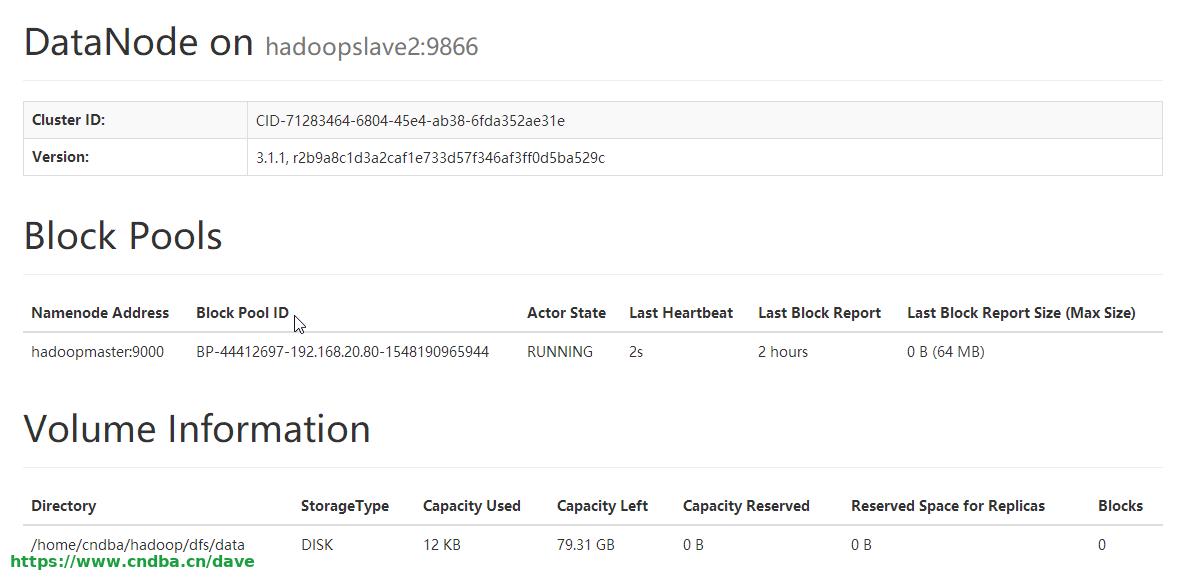Click the Actor State column header

(x=566, y=313)
